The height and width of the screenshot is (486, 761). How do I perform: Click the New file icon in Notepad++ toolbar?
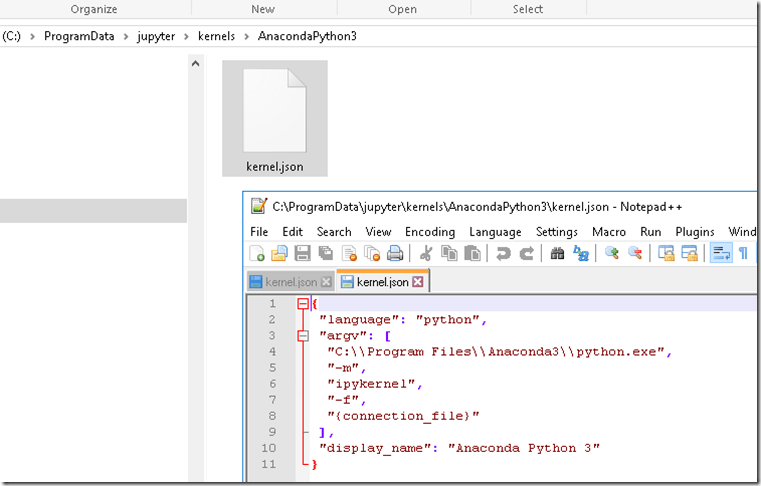[257, 254]
